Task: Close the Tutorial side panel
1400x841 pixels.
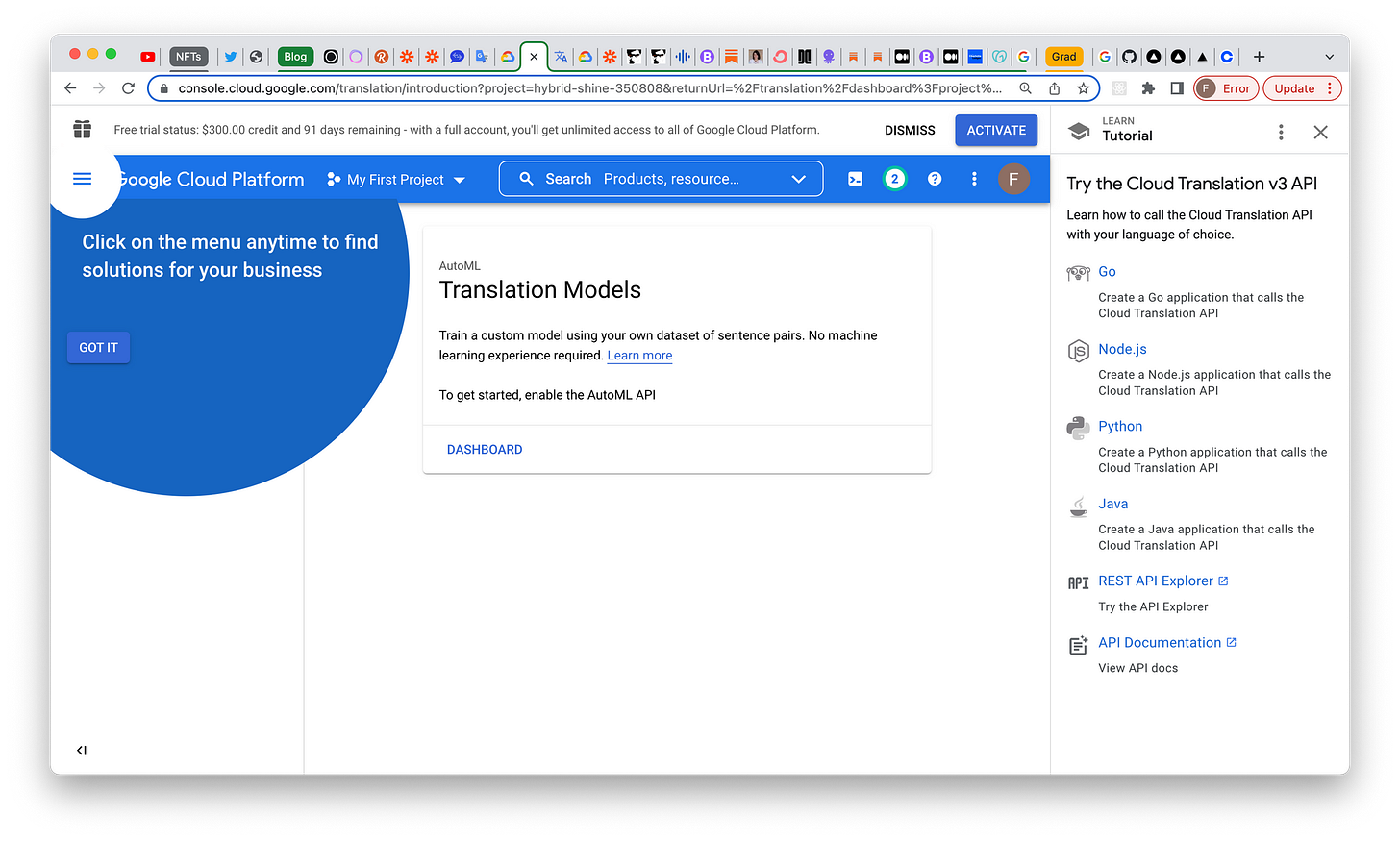Action: 1321,132
